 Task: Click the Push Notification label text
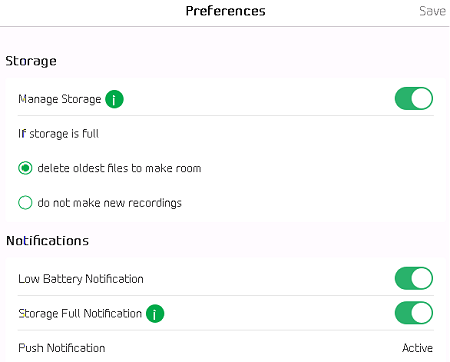point(62,348)
